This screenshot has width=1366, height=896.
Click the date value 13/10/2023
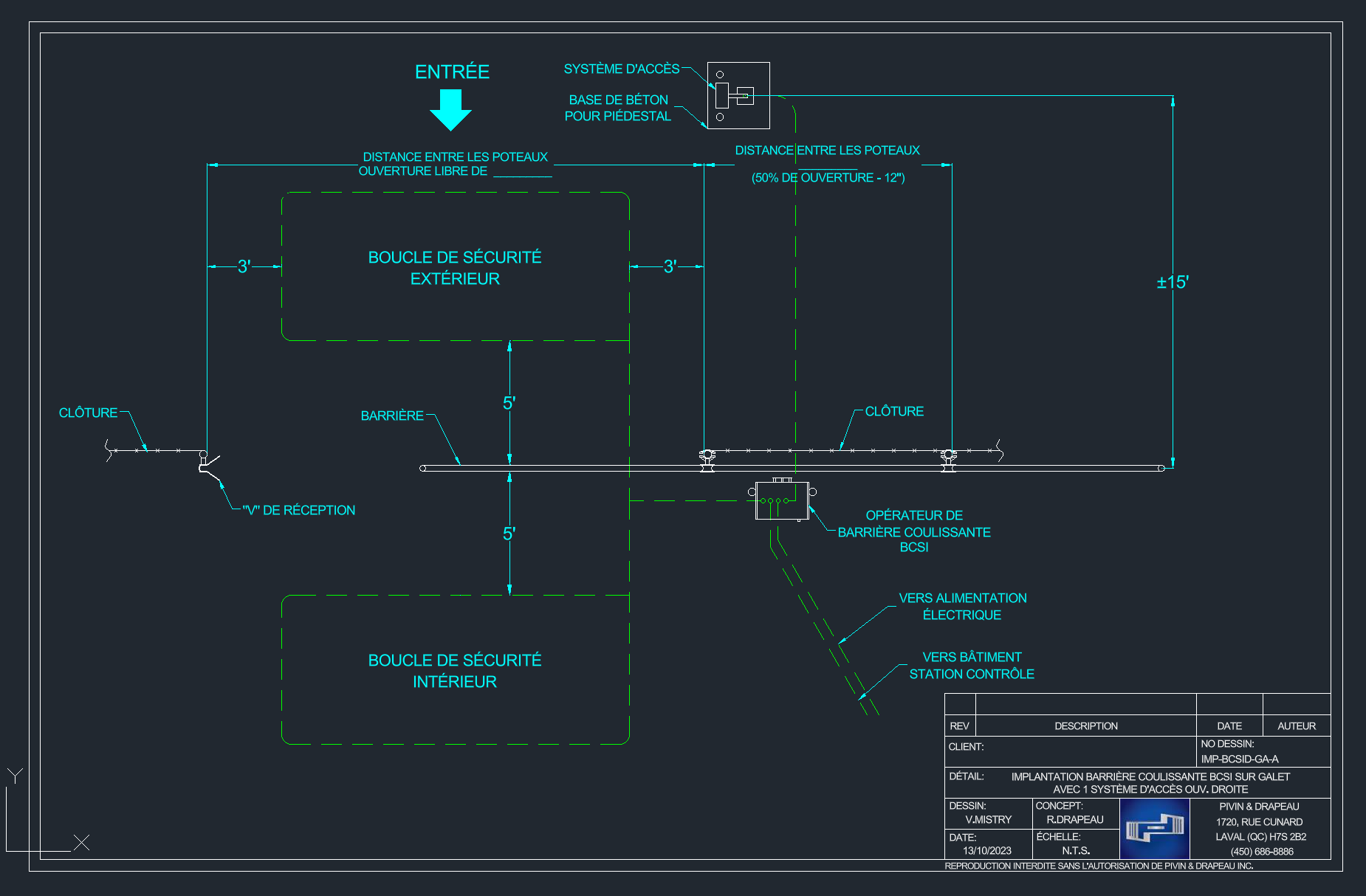[x=987, y=851]
